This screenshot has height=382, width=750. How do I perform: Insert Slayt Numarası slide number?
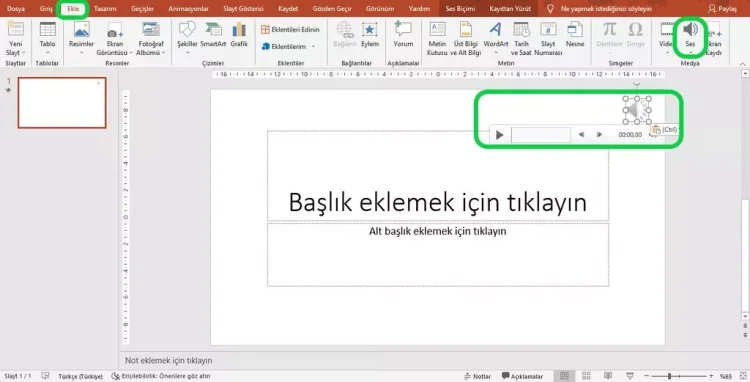(x=548, y=38)
